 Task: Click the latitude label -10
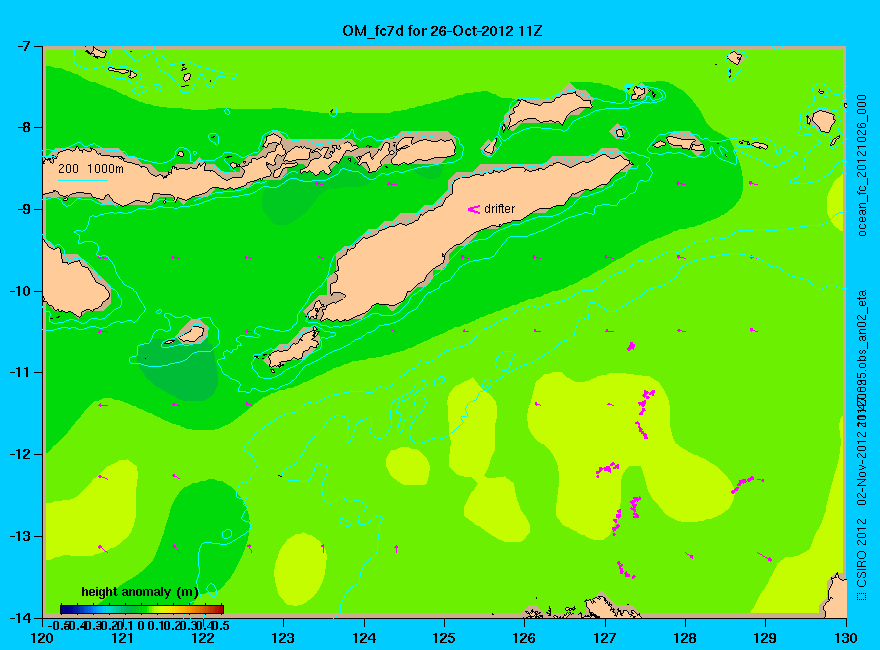point(19,291)
